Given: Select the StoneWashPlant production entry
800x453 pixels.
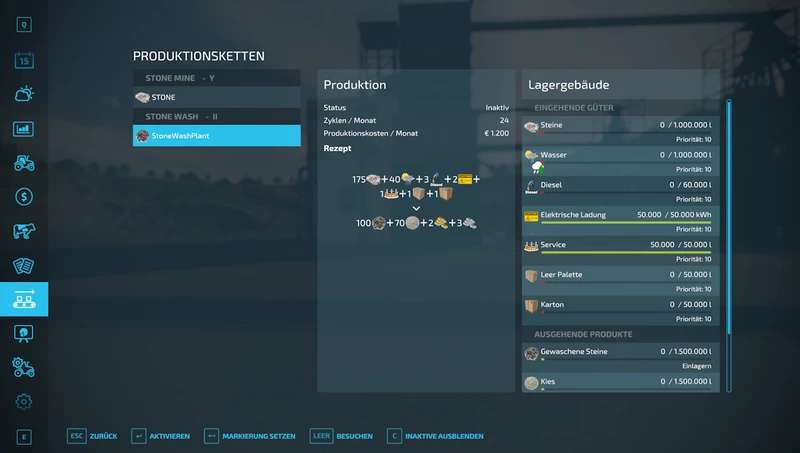Looking at the screenshot, I should (x=216, y=135).
